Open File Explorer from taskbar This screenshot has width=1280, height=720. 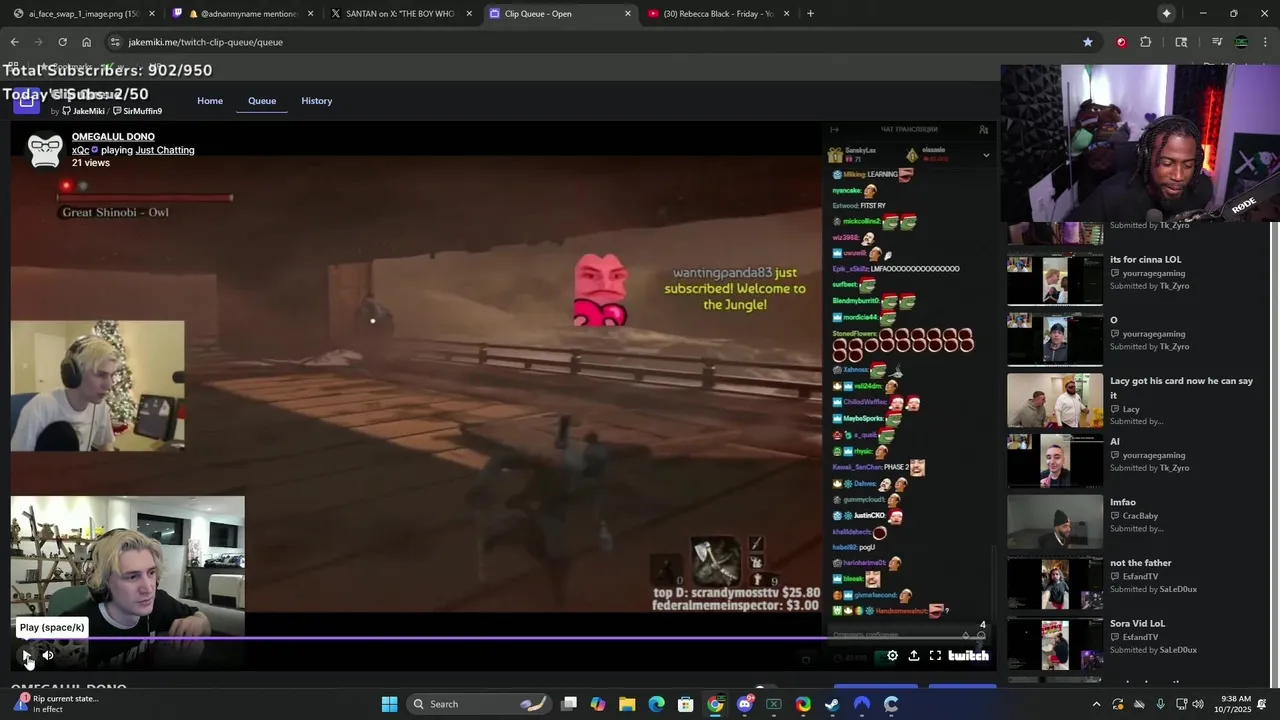[627, 704]
